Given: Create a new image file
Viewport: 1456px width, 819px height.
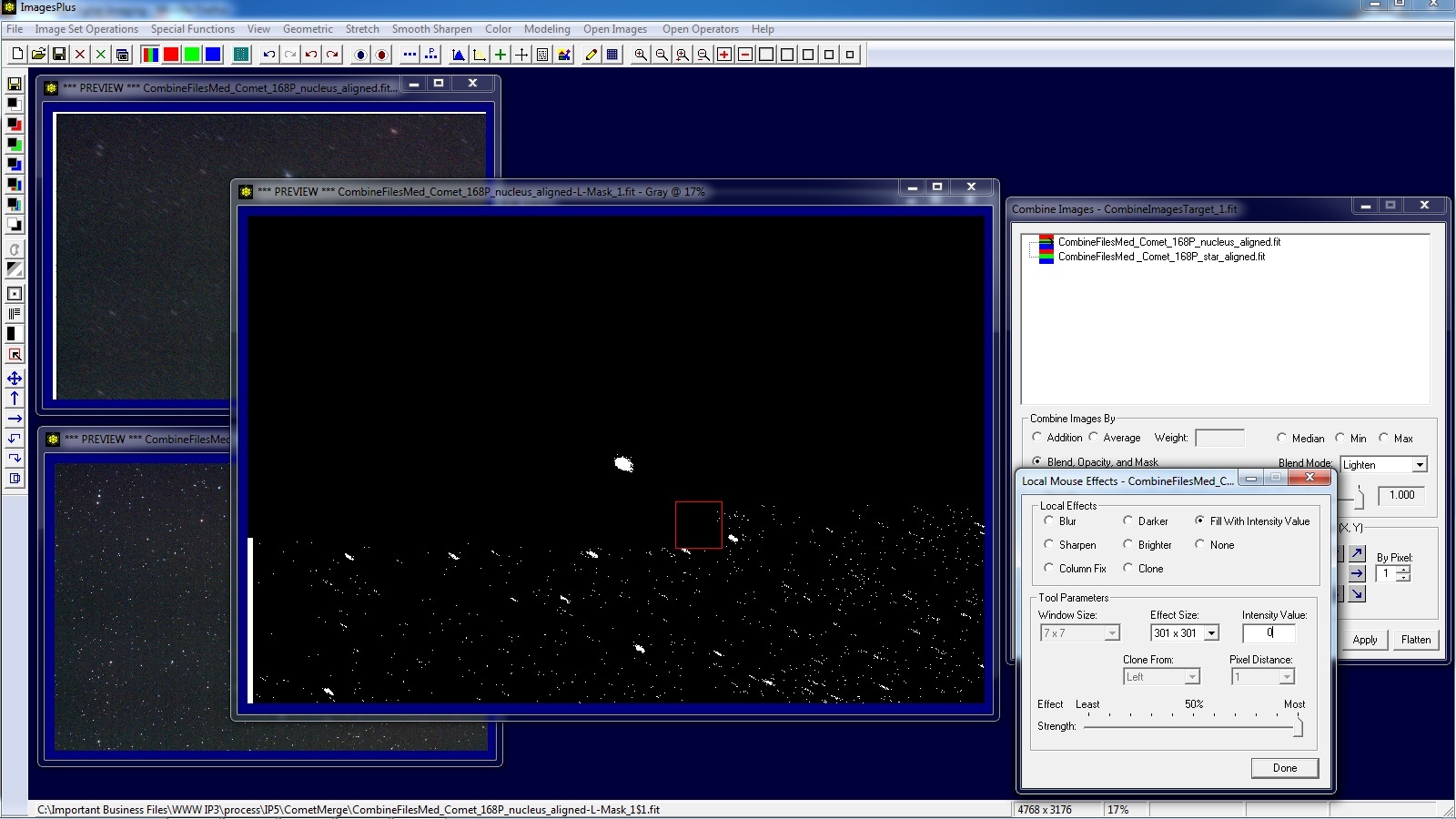Looking at the screenshot, I should point(17,55).
